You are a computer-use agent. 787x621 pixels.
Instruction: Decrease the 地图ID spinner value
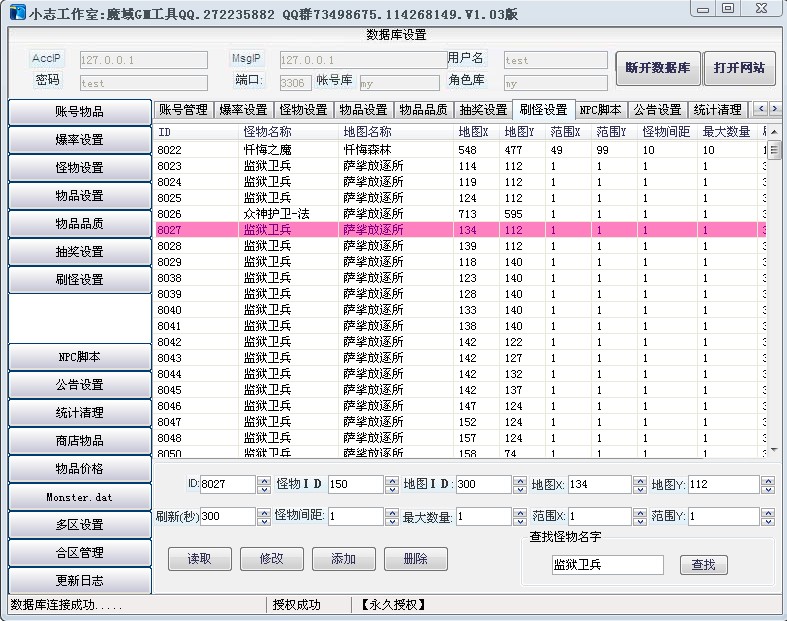[x=518, y=489]
